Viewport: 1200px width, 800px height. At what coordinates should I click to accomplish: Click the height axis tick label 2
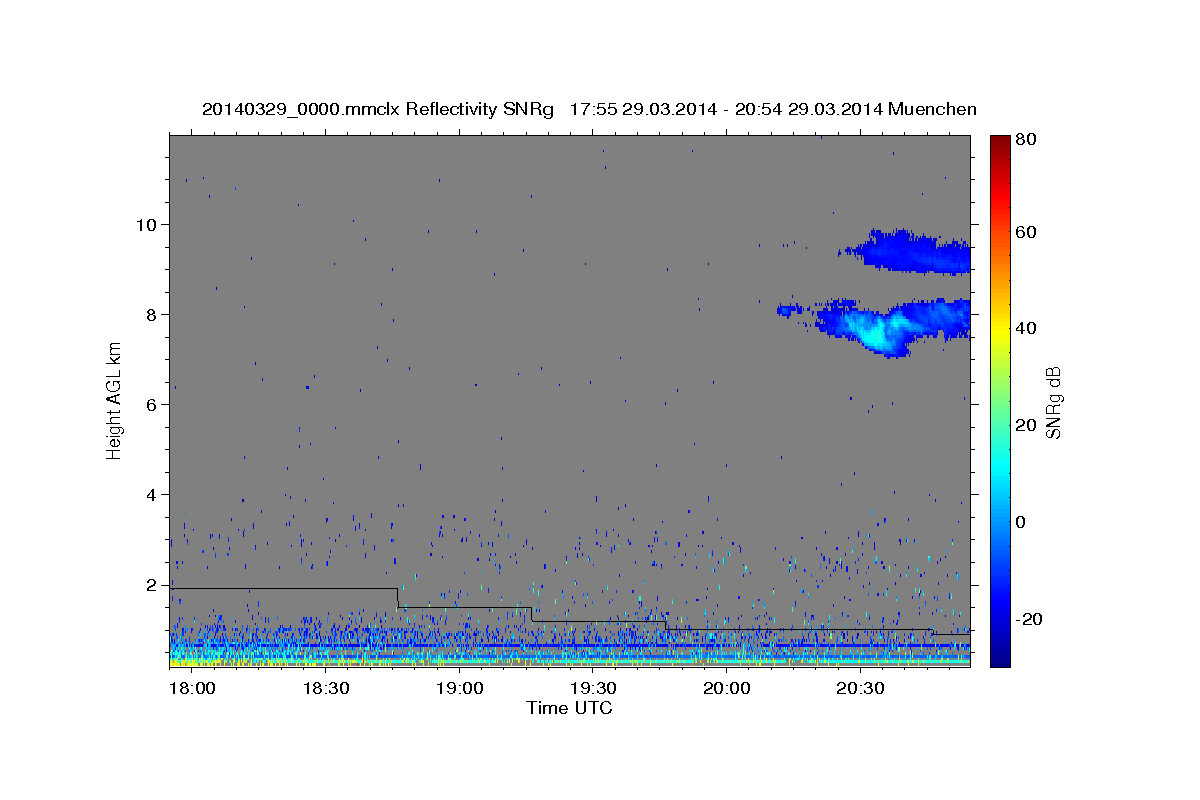153,584
